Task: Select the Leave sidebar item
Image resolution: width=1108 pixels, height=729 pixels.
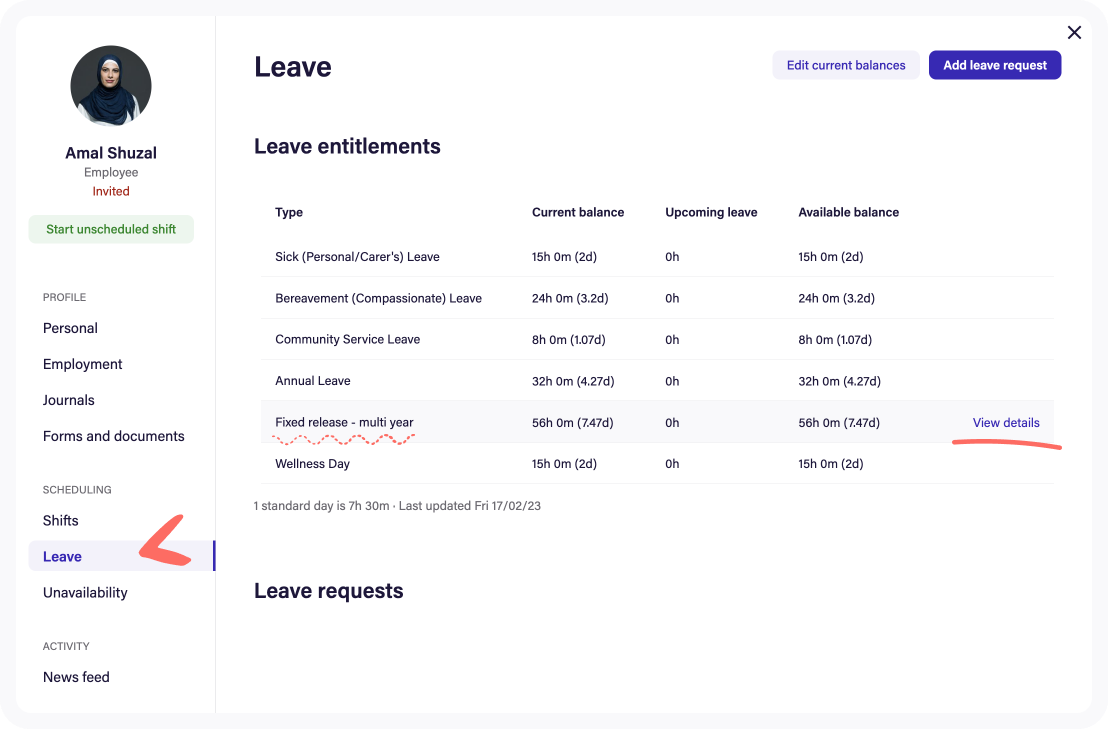Action: [62, 556]
